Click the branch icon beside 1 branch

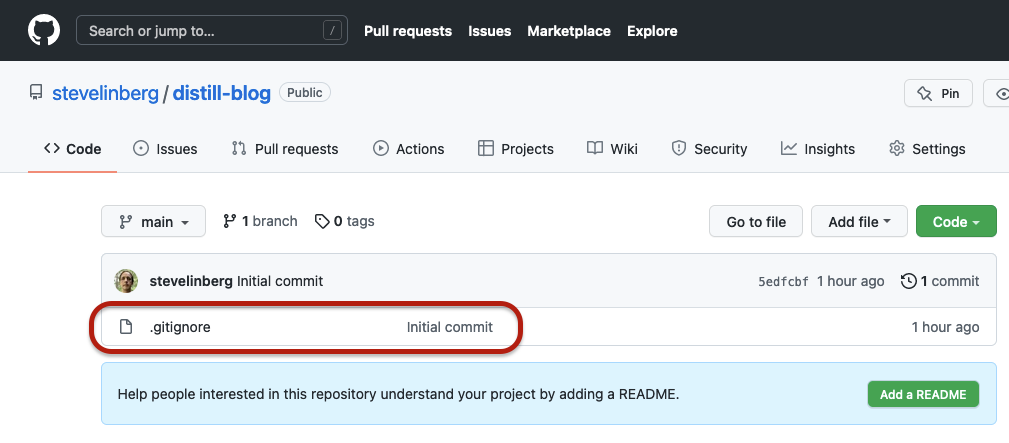(229, 222)
